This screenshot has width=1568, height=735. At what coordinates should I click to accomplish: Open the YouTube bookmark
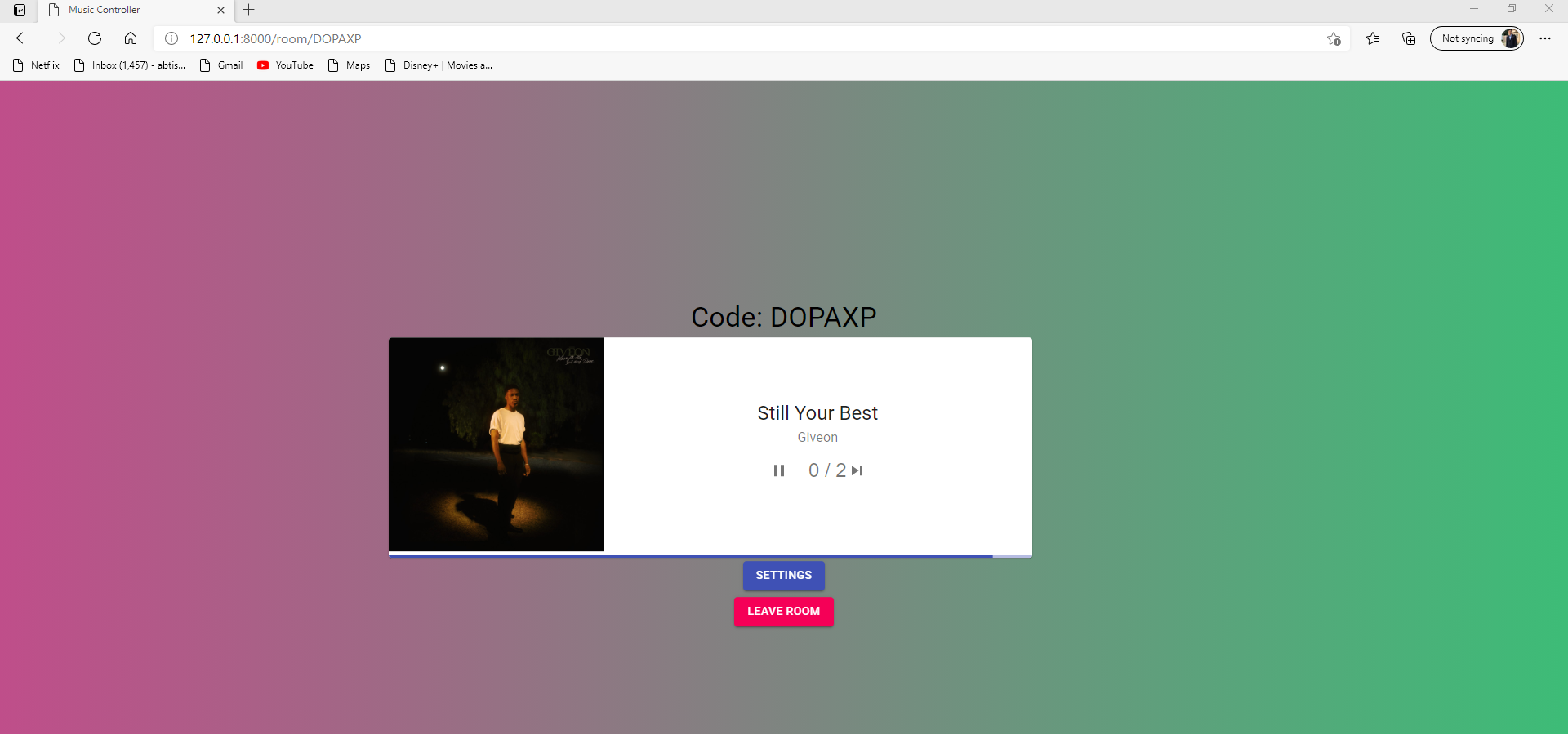(285, 65)
